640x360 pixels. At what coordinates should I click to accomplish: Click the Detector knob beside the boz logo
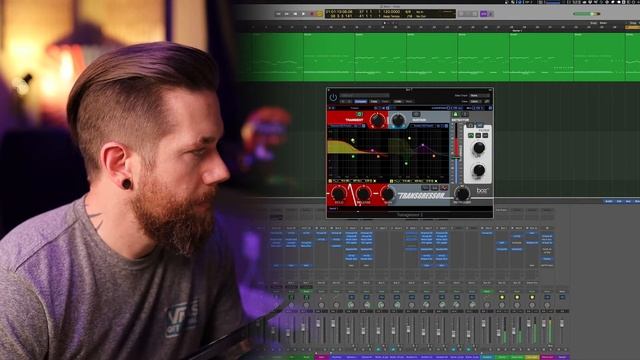coord(462,193)
